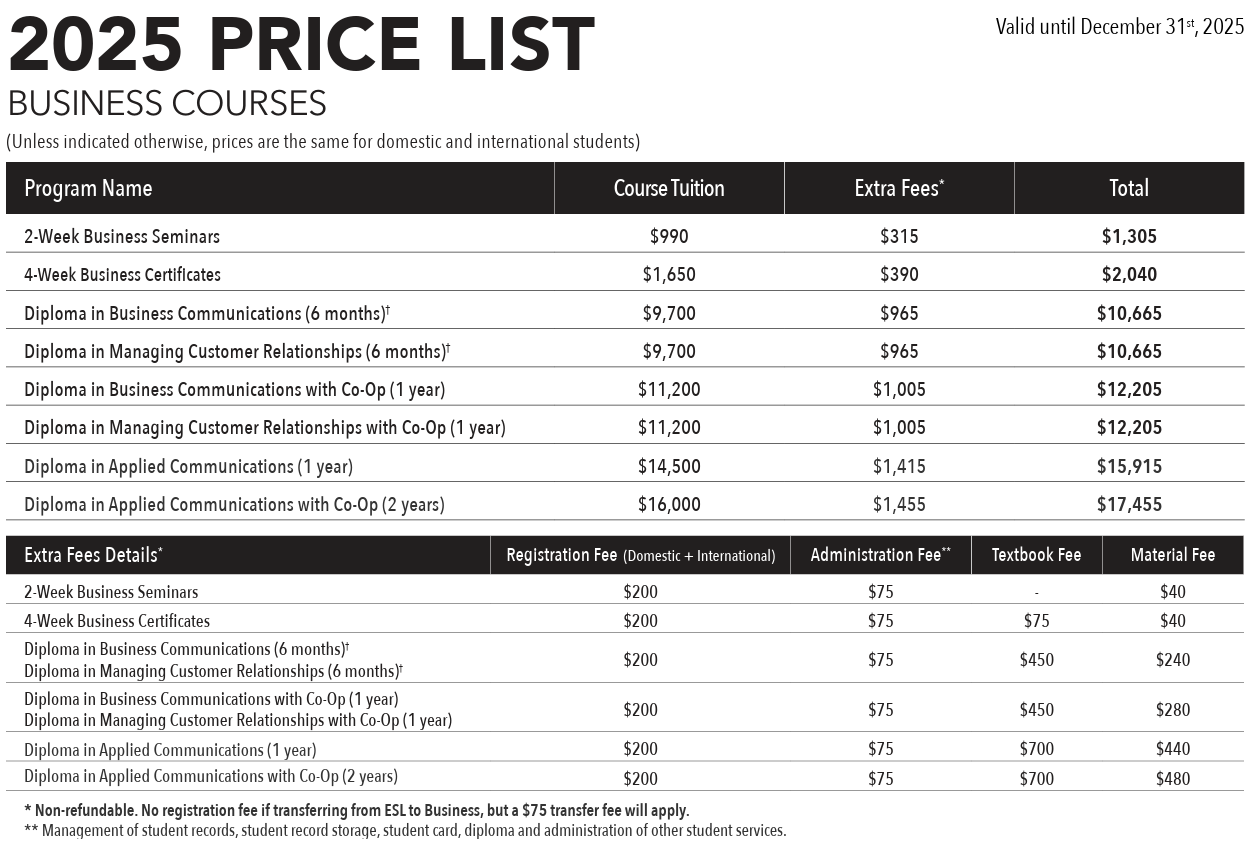Select the Course Tuition column header
Screen dimensions: 1255x841
tap(669, 188)
